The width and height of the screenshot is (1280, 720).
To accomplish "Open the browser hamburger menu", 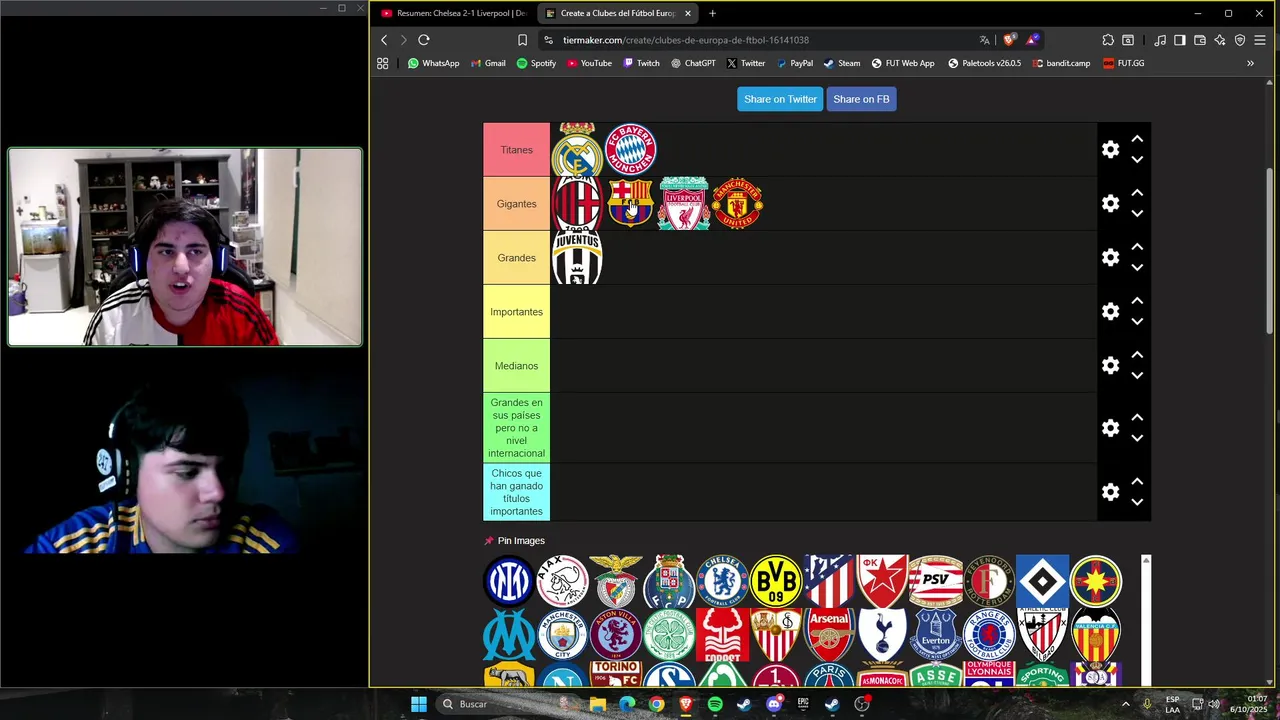I will coord(1260,40).
